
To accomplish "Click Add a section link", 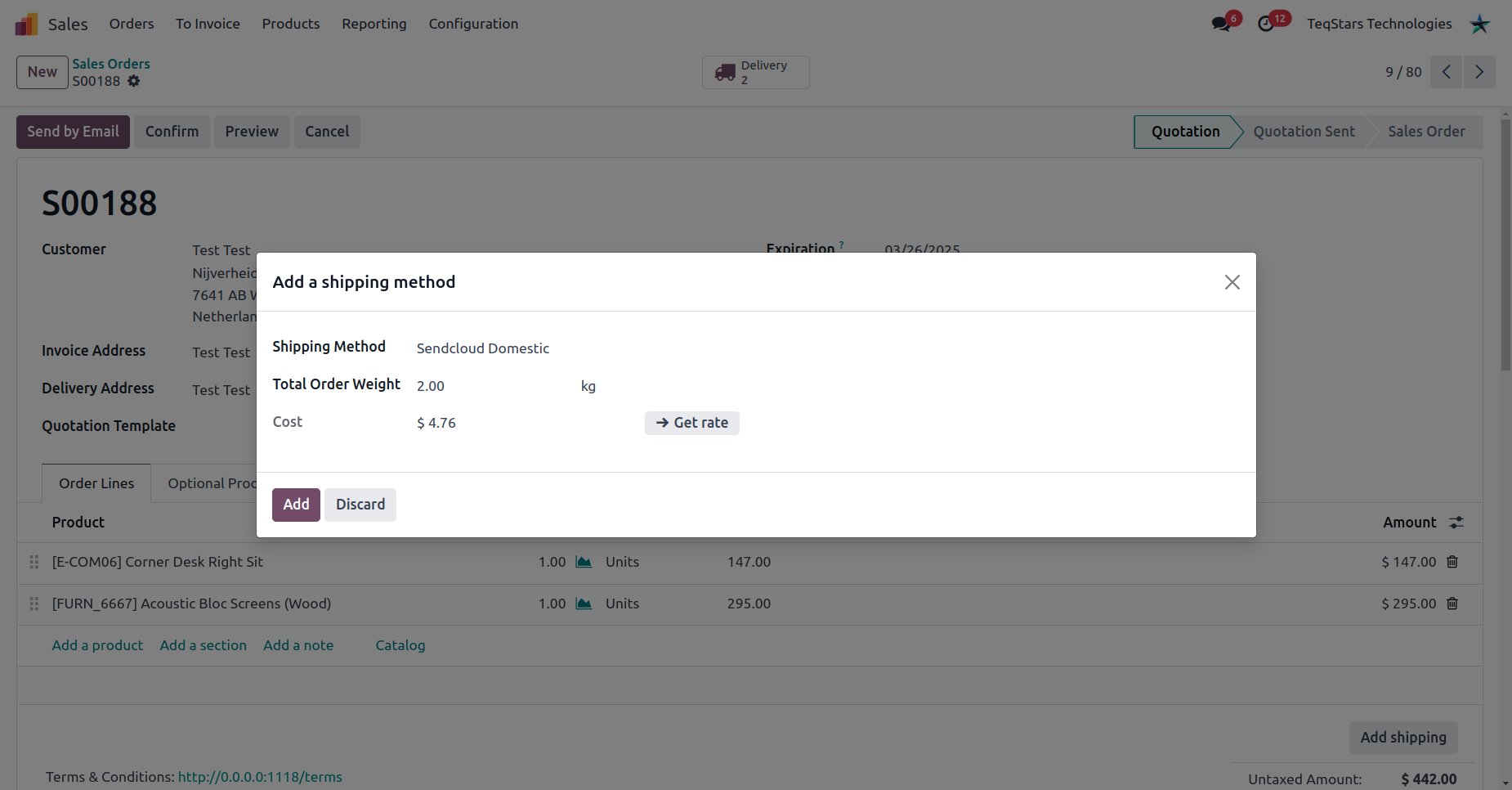I will (x=204, y=645).
